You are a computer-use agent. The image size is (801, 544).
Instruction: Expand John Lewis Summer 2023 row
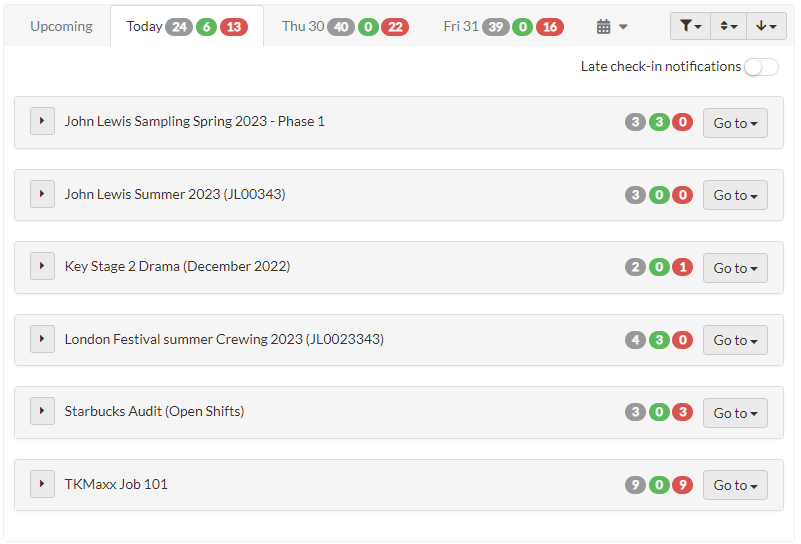tap(42, 194)
